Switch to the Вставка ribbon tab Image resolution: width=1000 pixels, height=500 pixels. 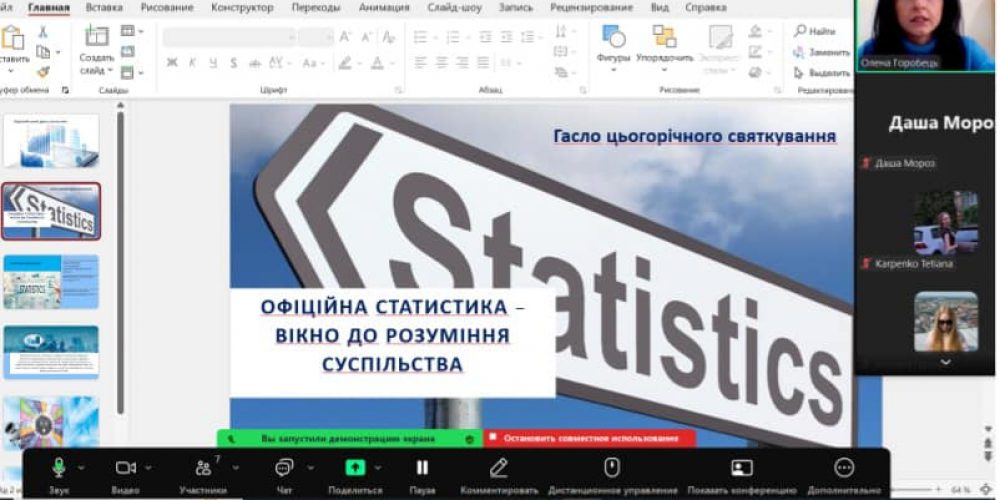104,7
